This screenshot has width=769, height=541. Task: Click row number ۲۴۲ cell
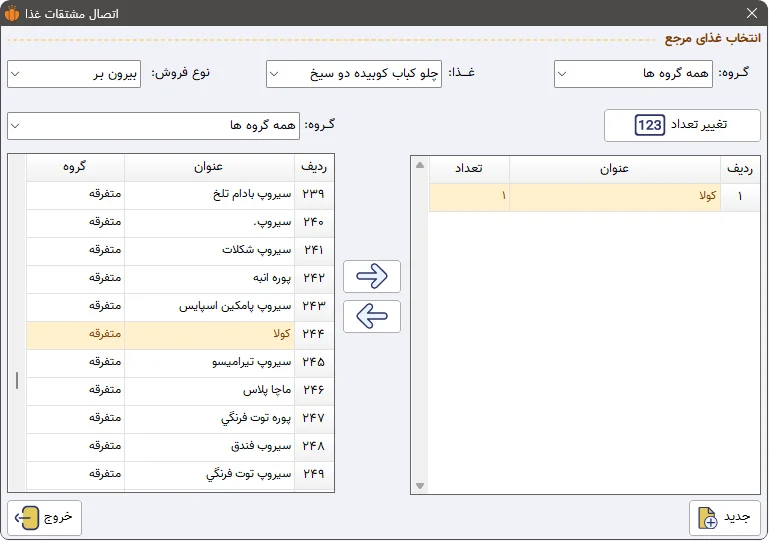point(314,279)
